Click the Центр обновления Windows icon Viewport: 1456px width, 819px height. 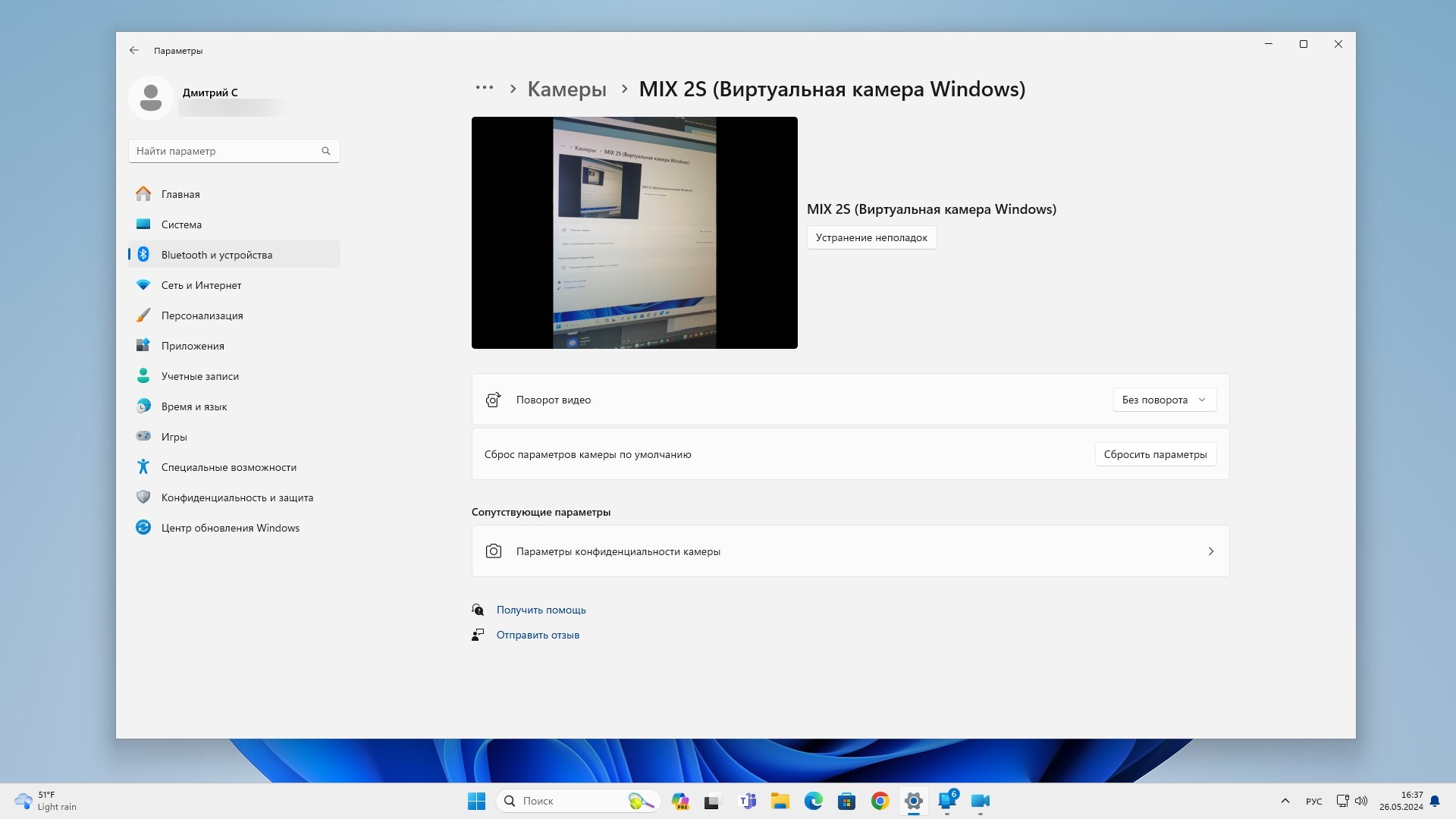coord(143,528)
